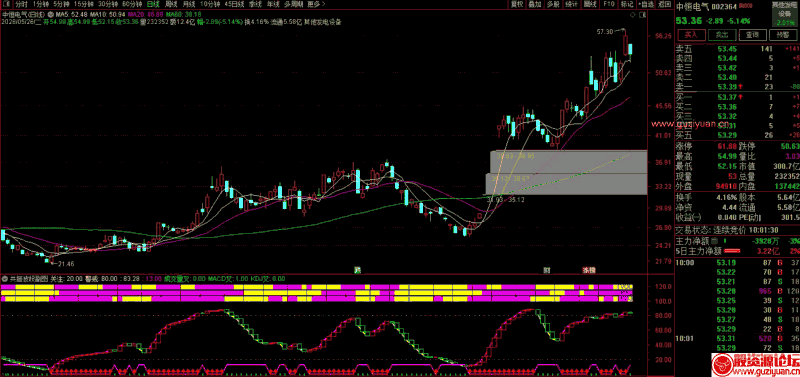Screen dimensions: 800x377
Task: Click the panel icon left of 分时
Action: 5,5
